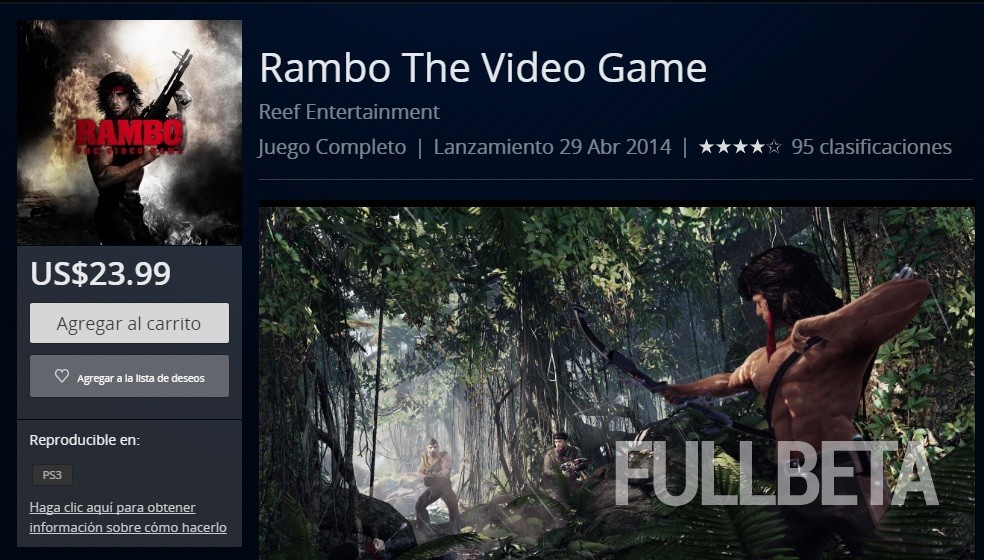
Task: Select the fourth rating star
Action: [x=757, y=147]
